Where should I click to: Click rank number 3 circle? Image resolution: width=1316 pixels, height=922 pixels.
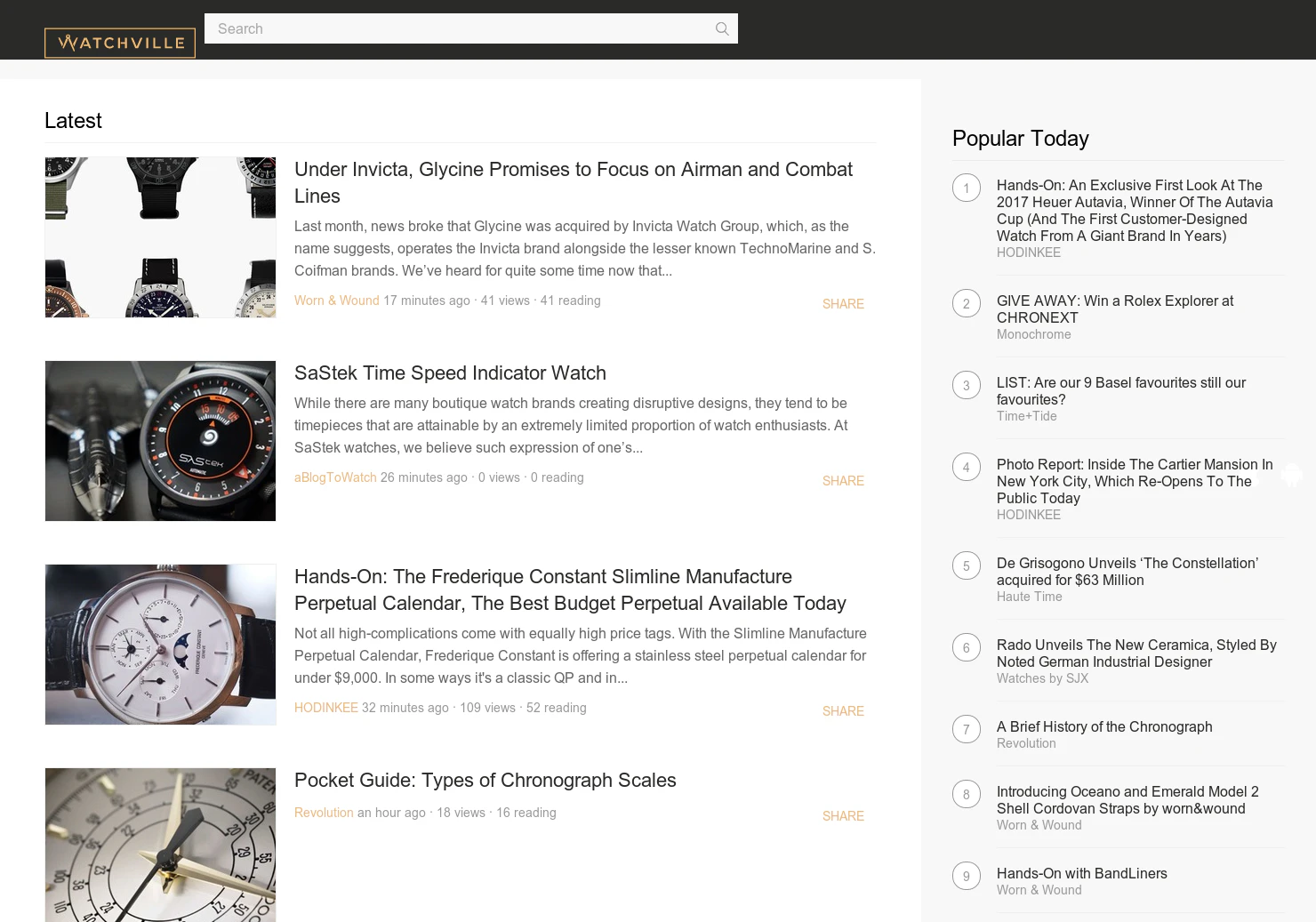point(967,385)
